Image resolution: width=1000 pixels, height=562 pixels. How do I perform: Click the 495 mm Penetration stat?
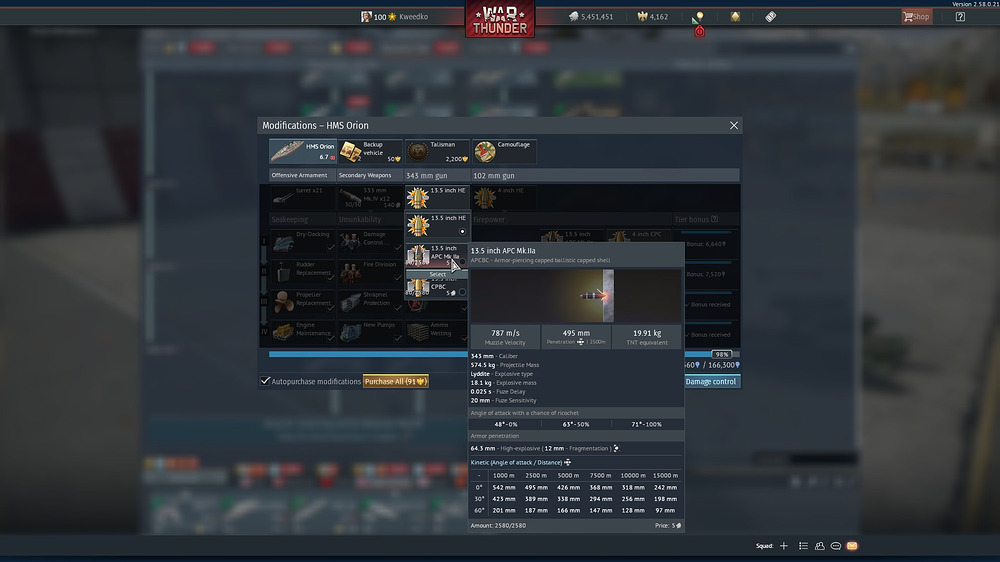[576, 337]
